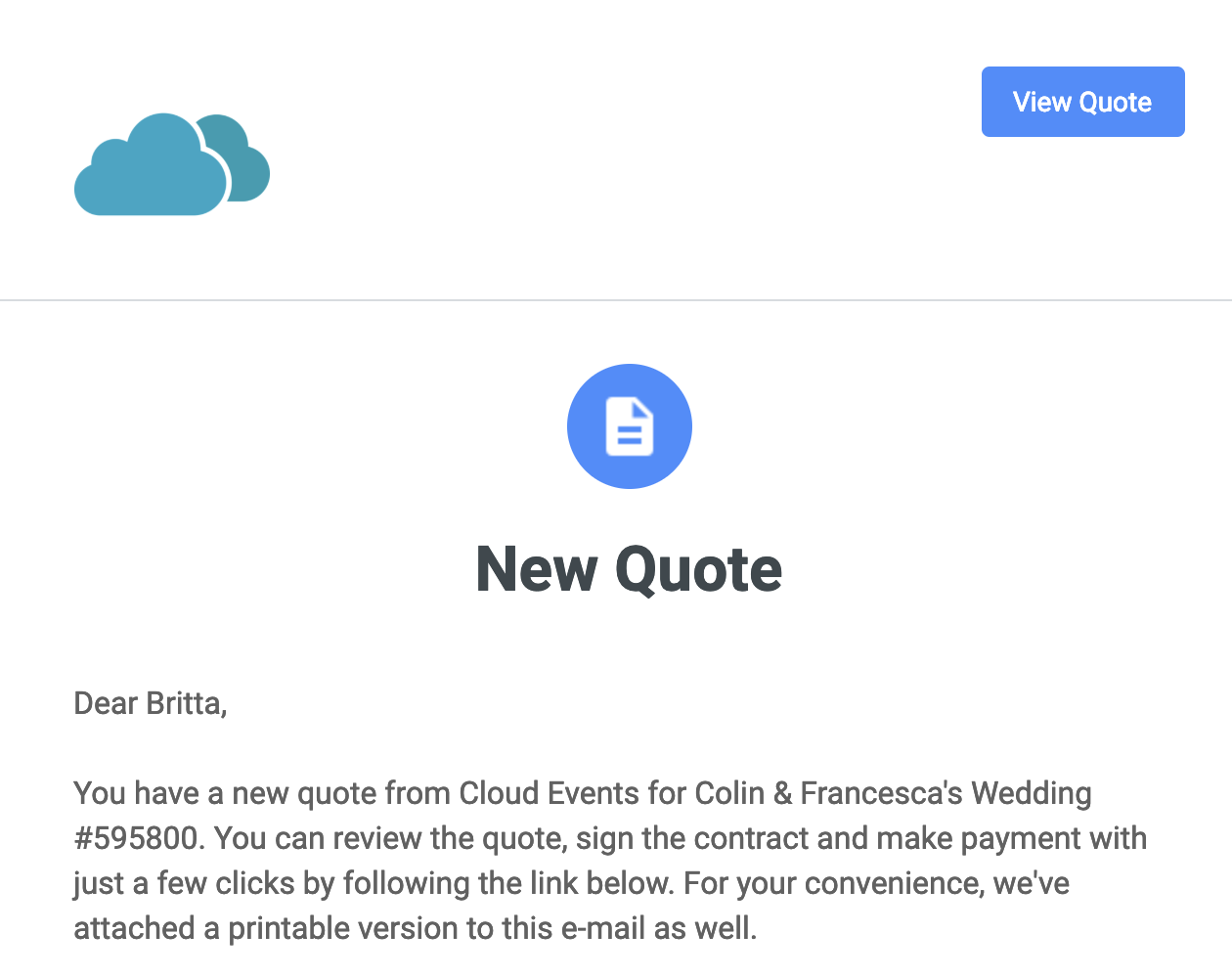Click the white page glyph inside the circle

[630, 426]
